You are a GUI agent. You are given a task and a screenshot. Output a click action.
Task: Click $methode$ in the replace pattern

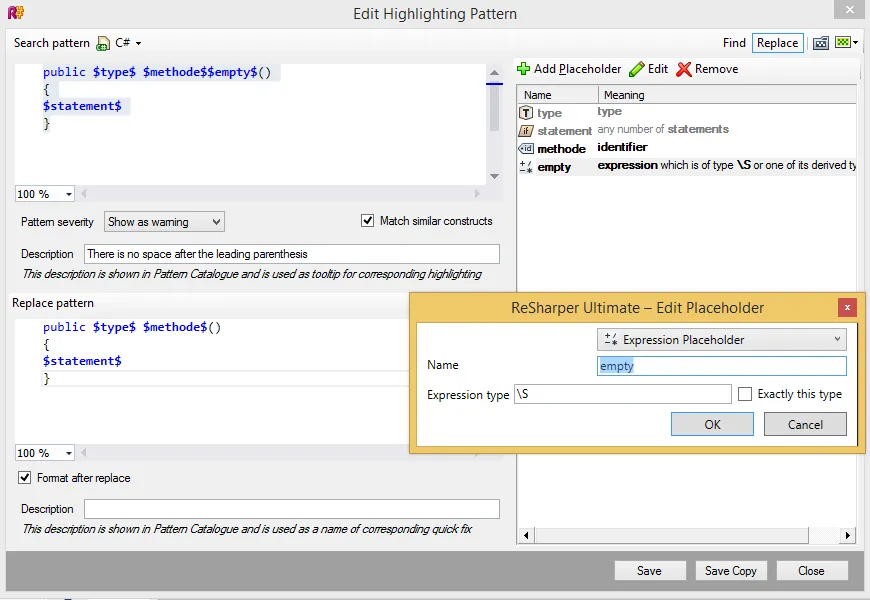click(175, 327)
